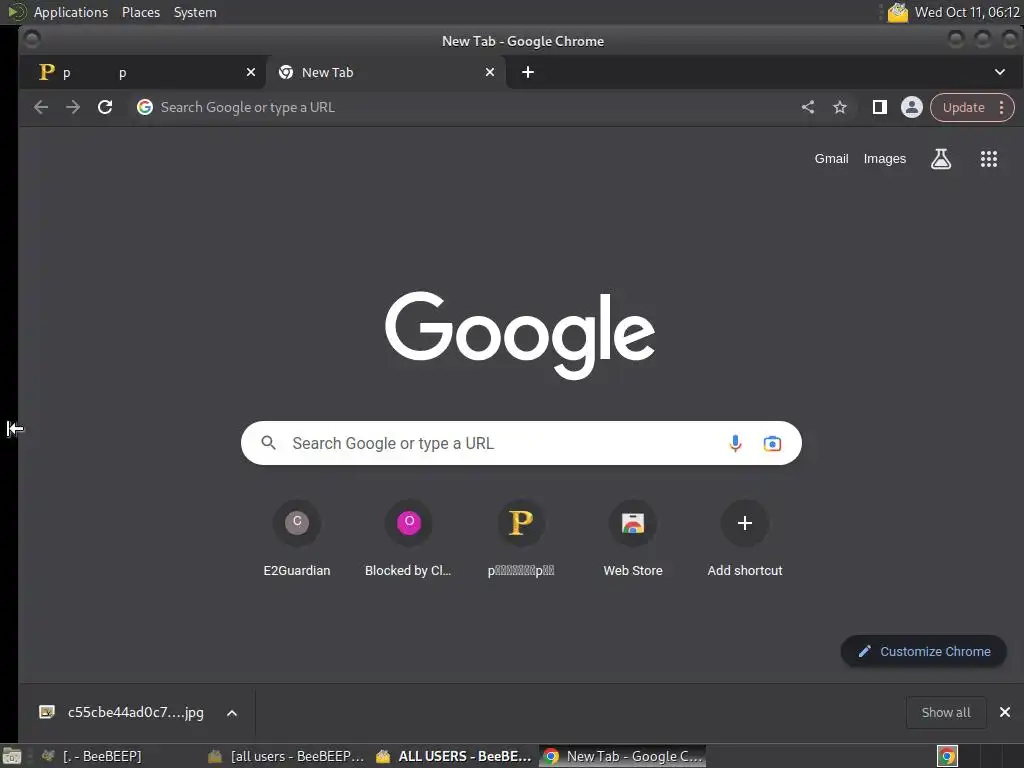Open Gmail link
Screen dimensions: 1024x768
831,159
